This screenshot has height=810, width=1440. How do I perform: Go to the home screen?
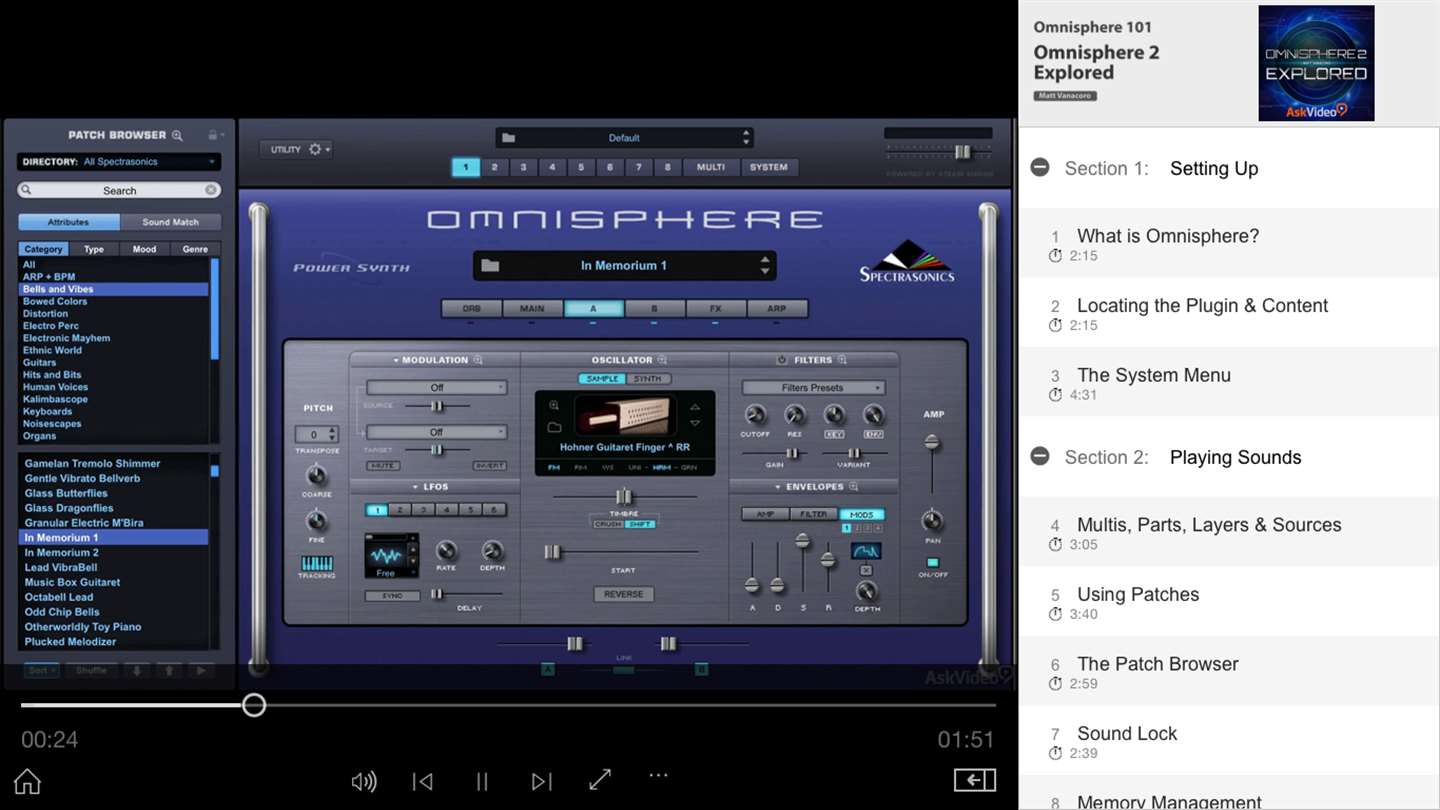click(x=27, y=781)
